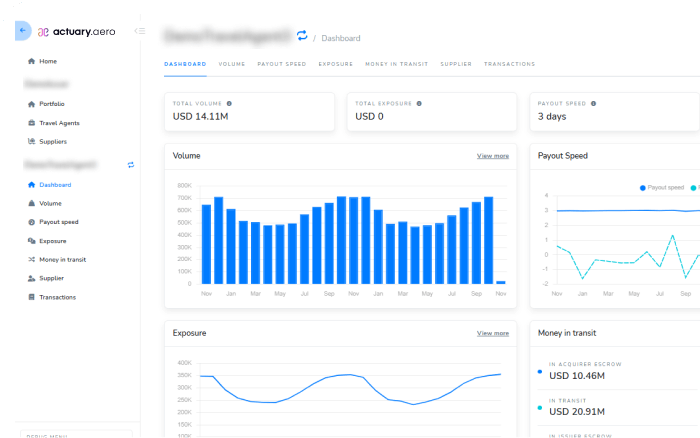Image resolution: width=700 pixels, height=438 pixels.
Task: Click the teal In Transit dot
Action: (540, 408)
